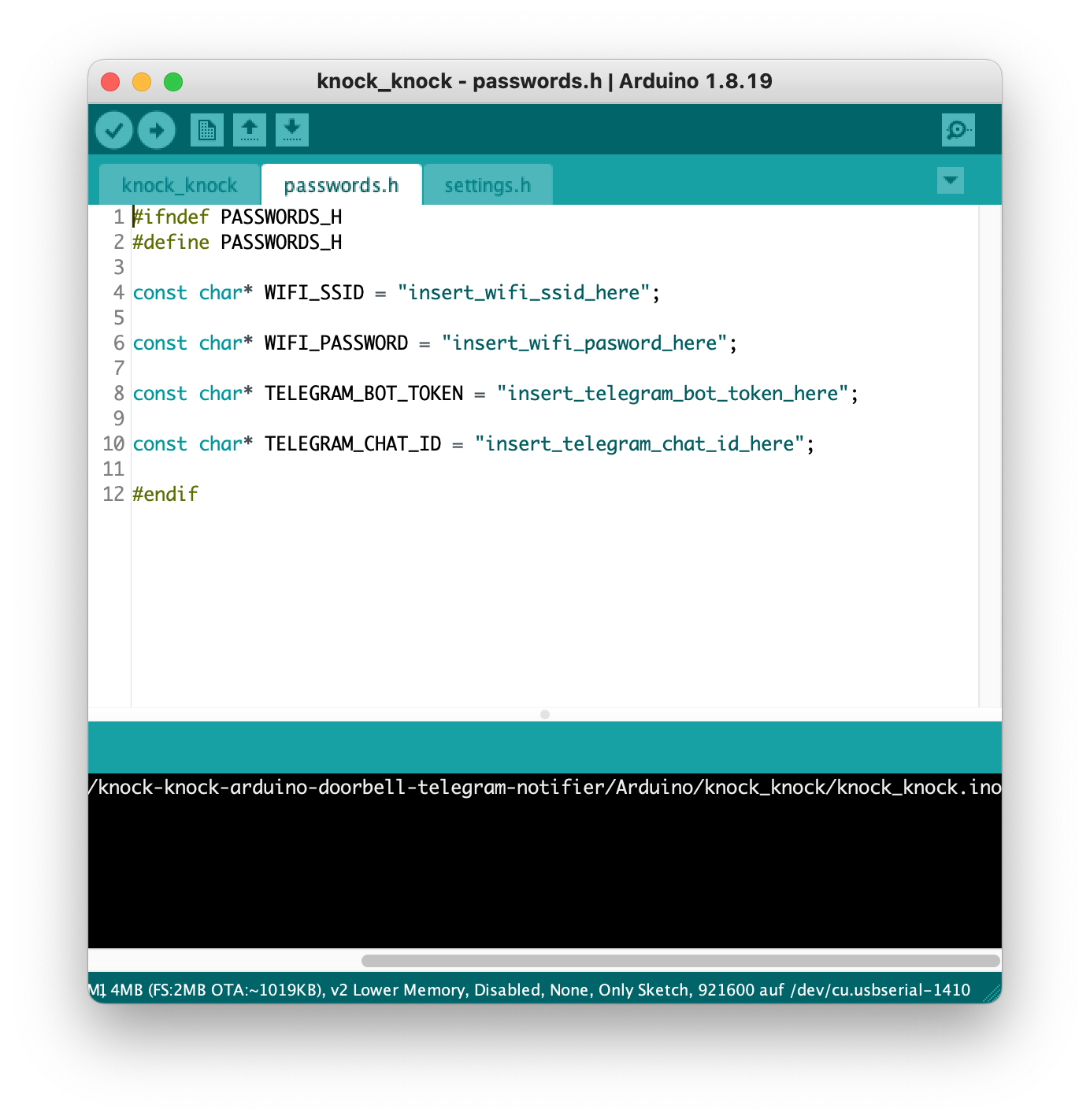Click the Verify checkmark button
The image size is (1090, 1120).
[x=113, y=129]
